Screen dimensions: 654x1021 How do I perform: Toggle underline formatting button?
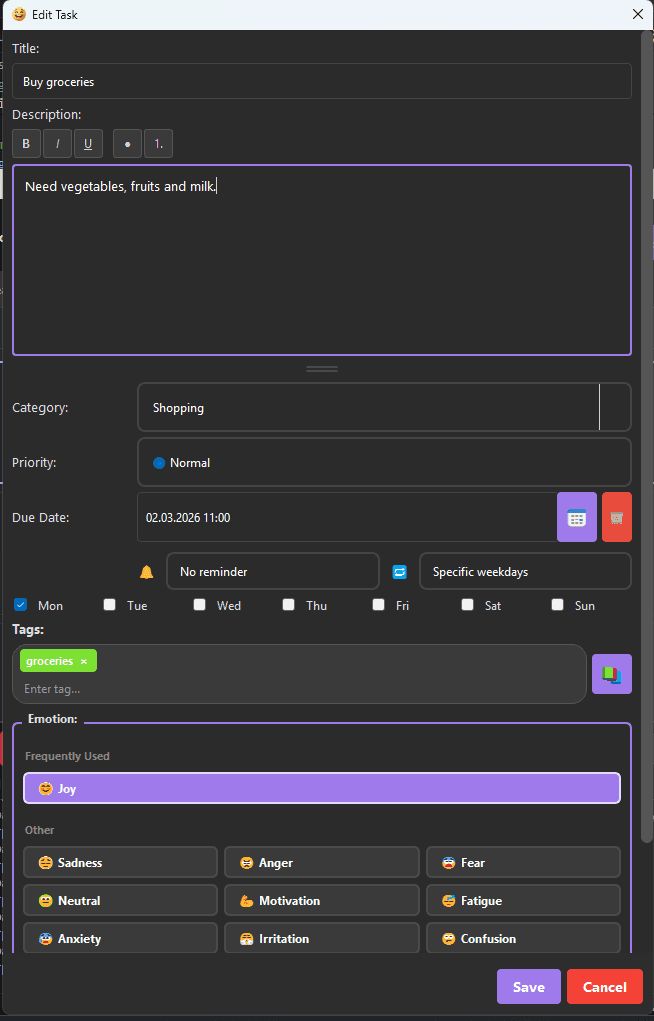[89, 144]
